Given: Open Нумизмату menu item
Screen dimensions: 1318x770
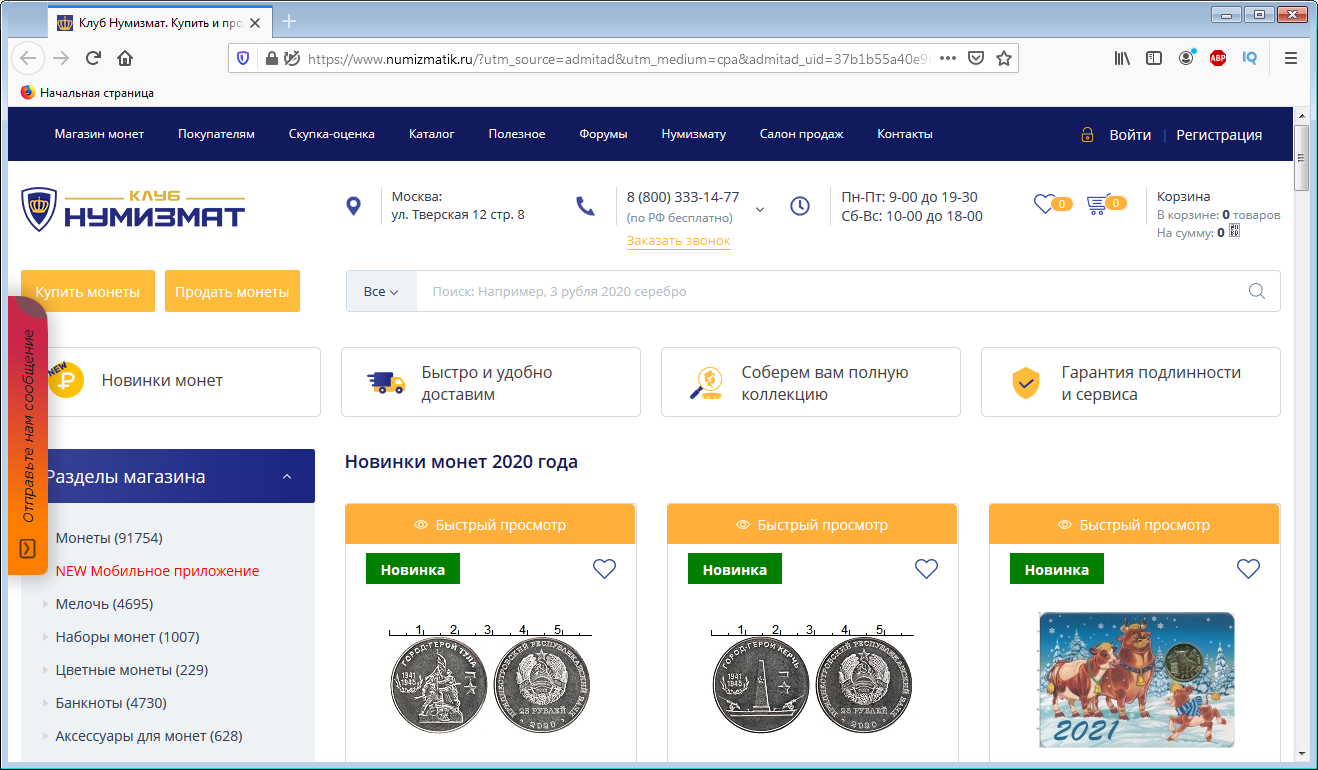Looking at the screenshot, I should pos(694,134).
